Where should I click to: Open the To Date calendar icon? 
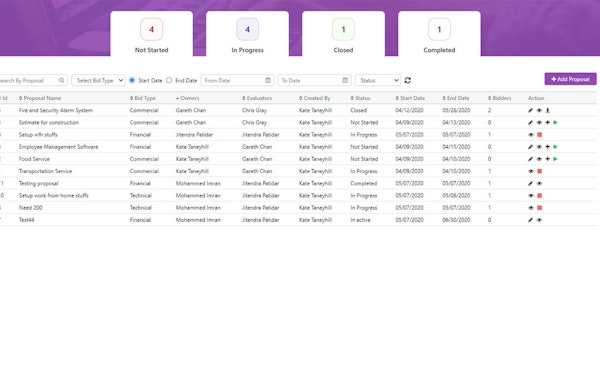click(345, 80)
